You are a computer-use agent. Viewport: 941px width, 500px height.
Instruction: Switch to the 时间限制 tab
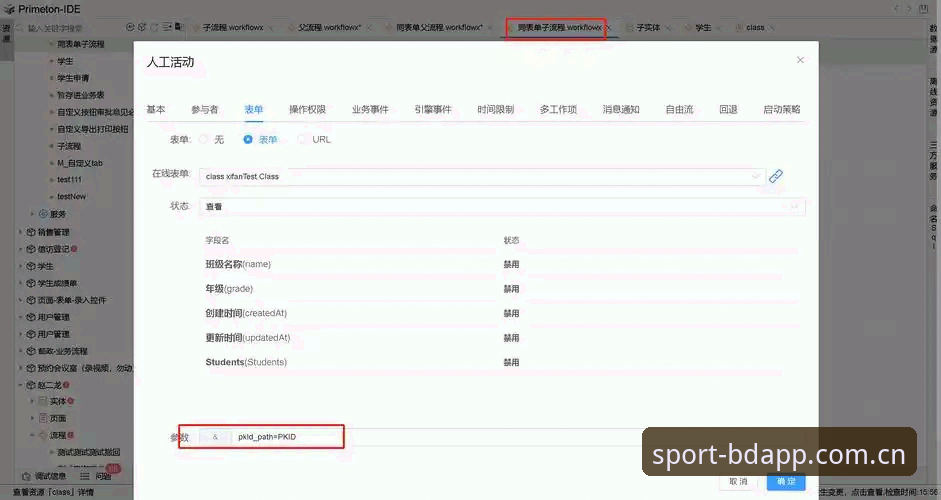click(496, 109)
